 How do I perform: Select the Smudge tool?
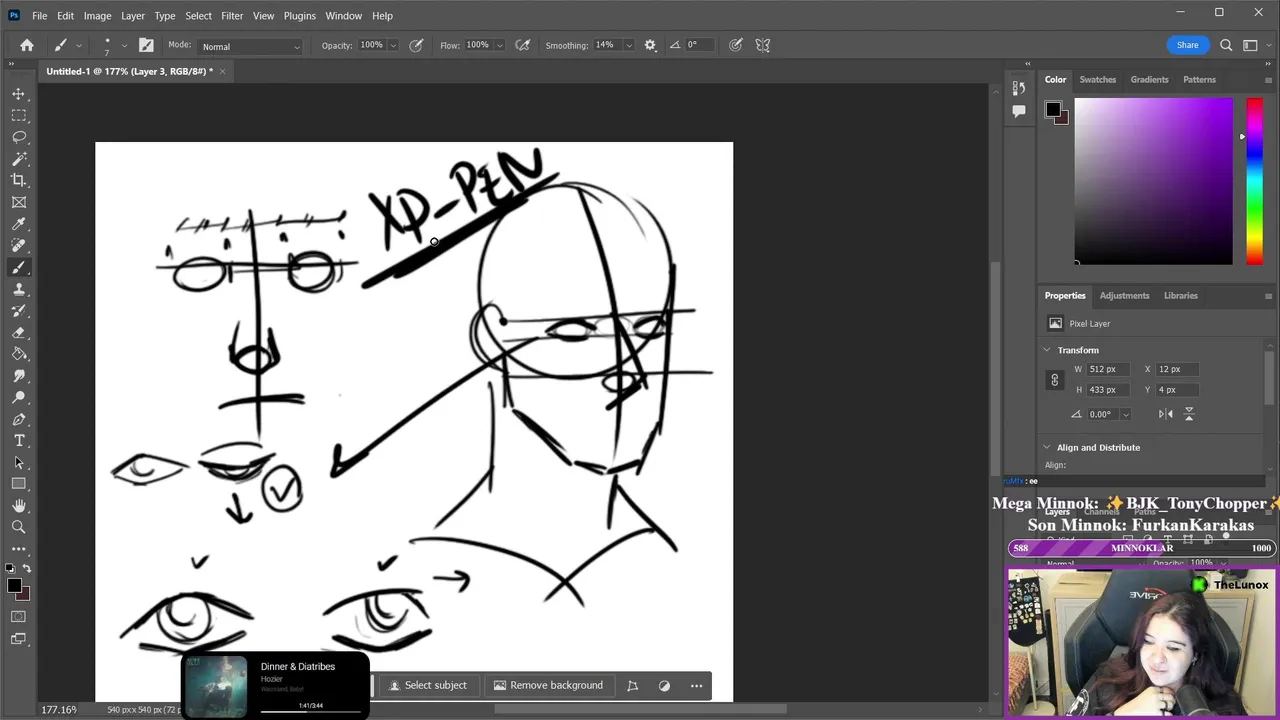19,376
